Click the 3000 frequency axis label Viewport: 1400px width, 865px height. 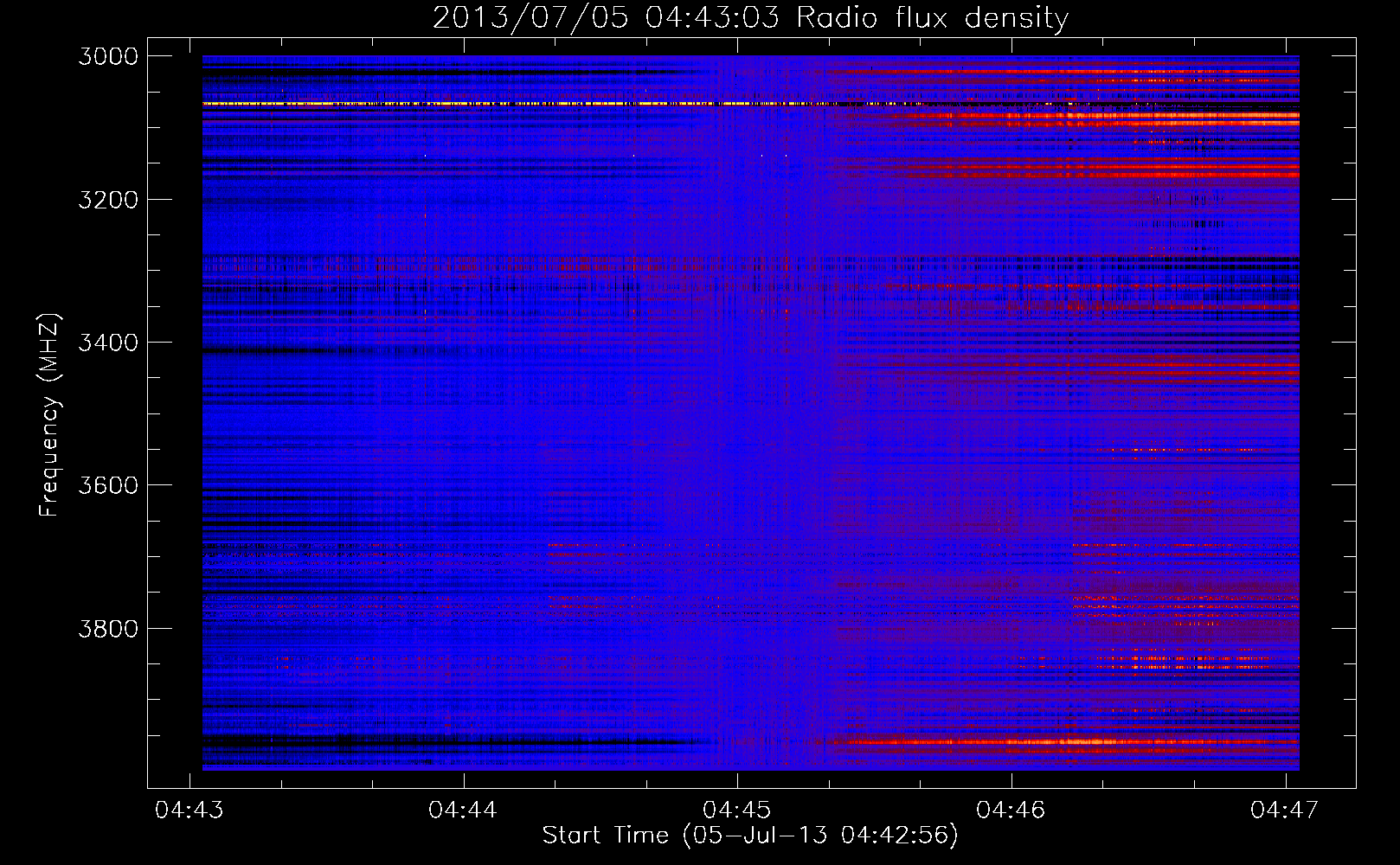pos(108,56)
